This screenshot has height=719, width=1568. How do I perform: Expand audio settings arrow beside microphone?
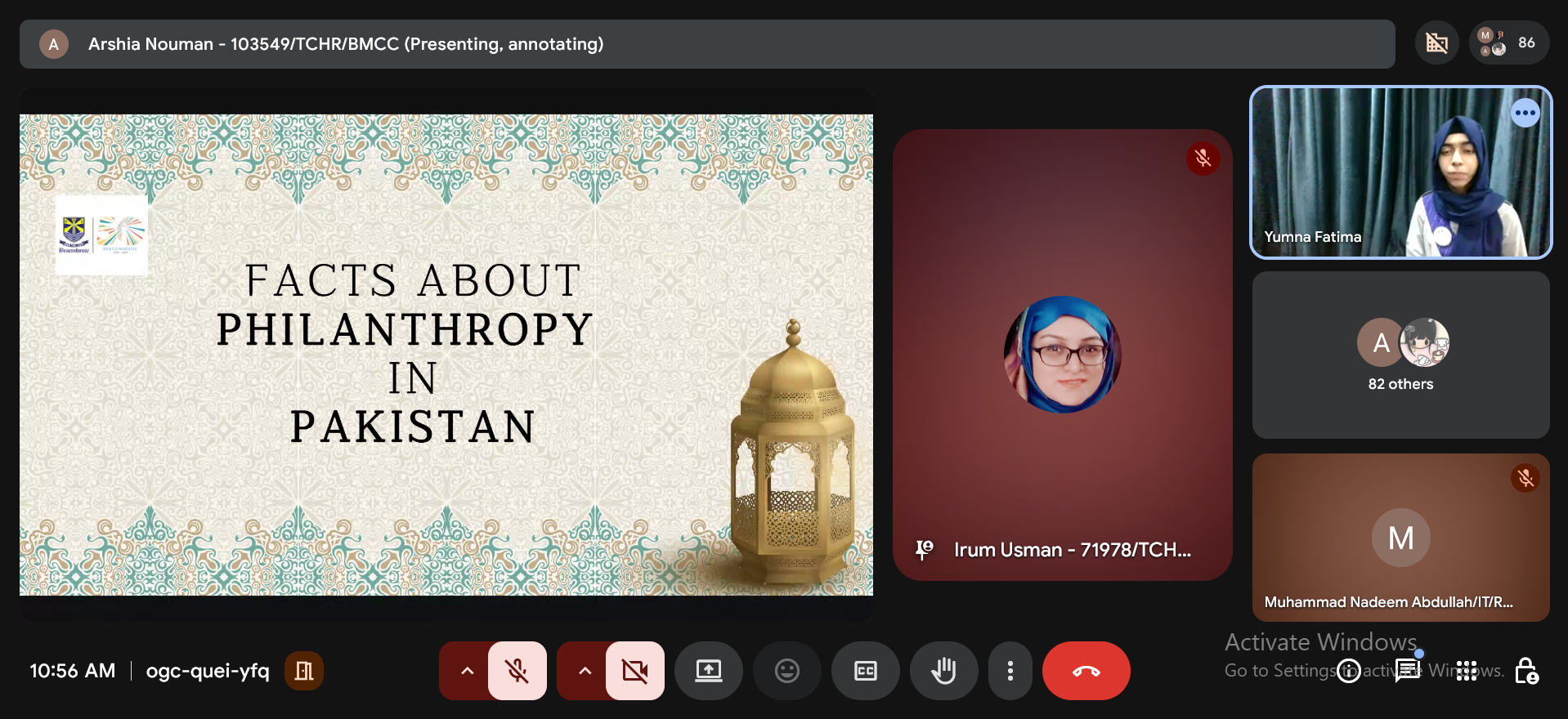[467, 671]
